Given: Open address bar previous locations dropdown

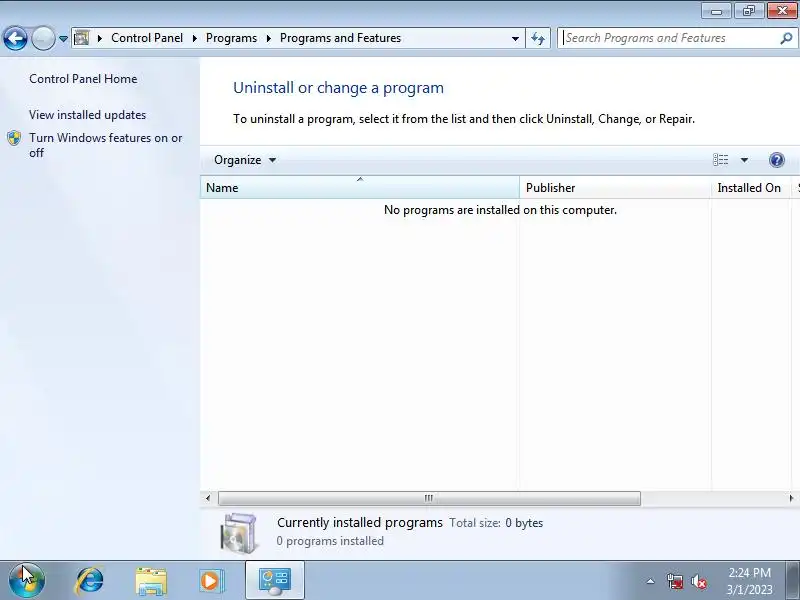Looking at the screenshot, I should point(515,38).
